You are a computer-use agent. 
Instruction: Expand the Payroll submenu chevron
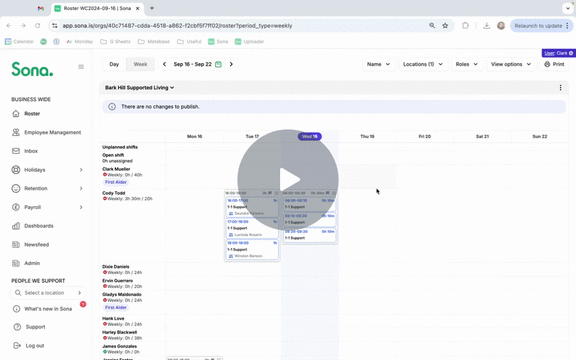(81, 207)
